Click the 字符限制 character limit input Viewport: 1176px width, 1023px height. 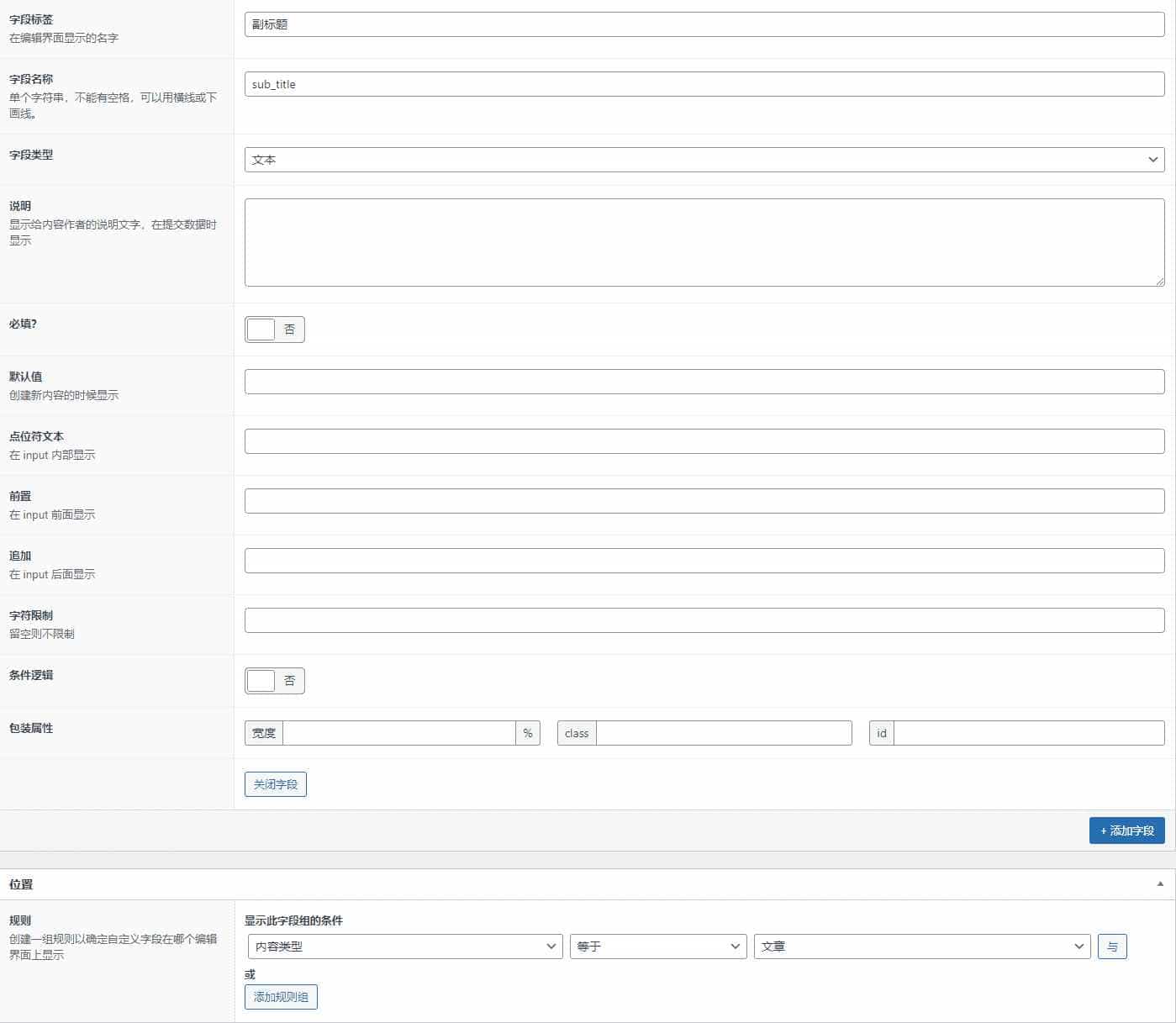pyautogui.click(x=704, y=620)
